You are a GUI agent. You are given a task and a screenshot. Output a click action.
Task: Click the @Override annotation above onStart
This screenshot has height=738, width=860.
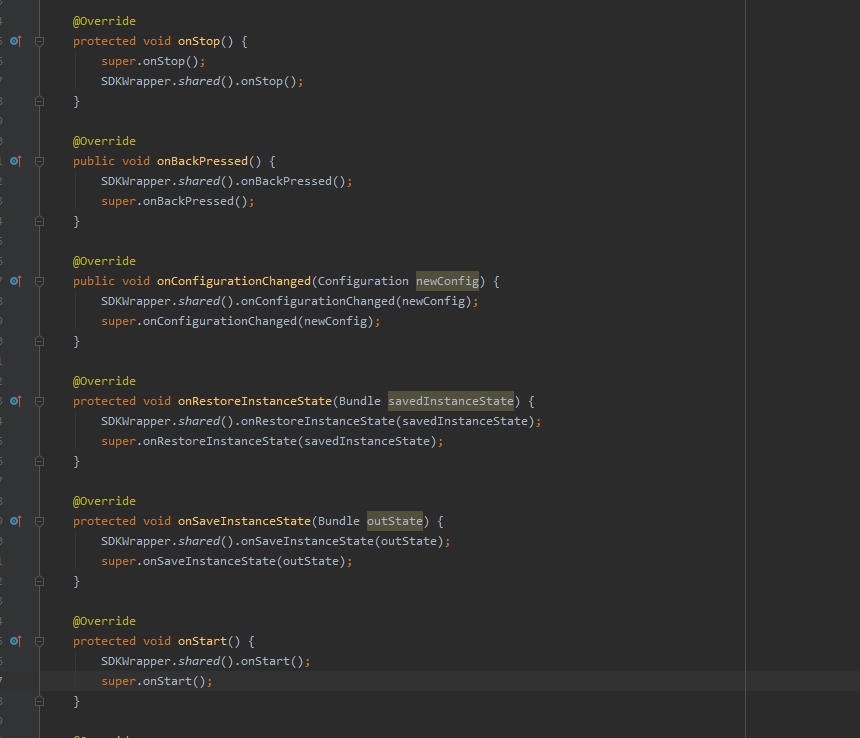104,621
